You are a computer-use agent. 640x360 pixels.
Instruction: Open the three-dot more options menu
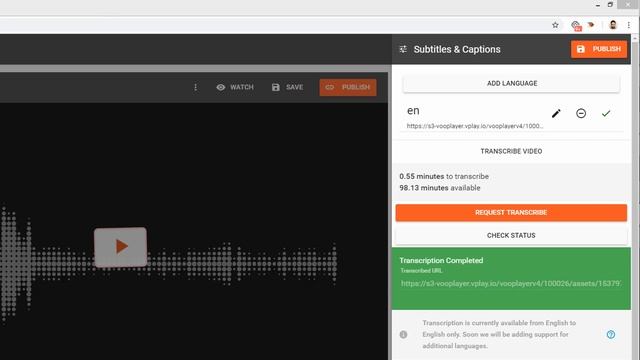click(196, 87)
